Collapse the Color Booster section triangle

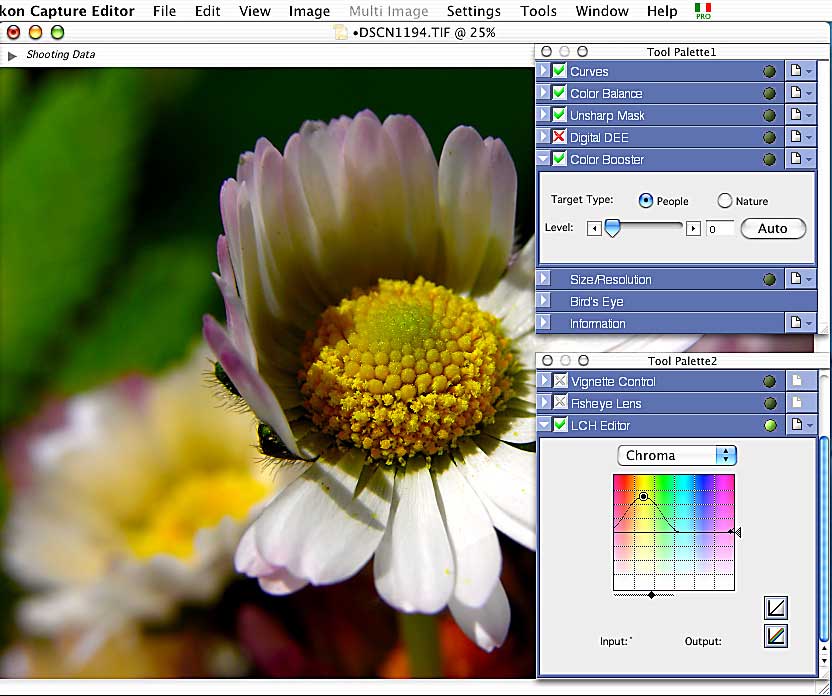(x=543, y=159)
